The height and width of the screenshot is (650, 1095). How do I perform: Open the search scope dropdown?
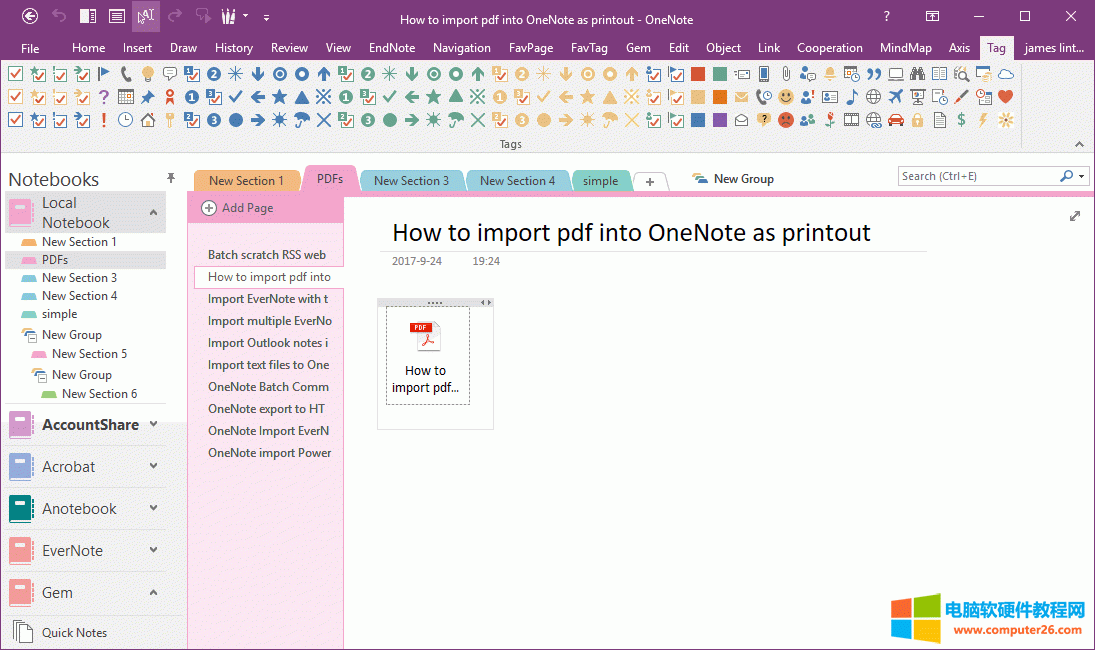[1080, 175]
